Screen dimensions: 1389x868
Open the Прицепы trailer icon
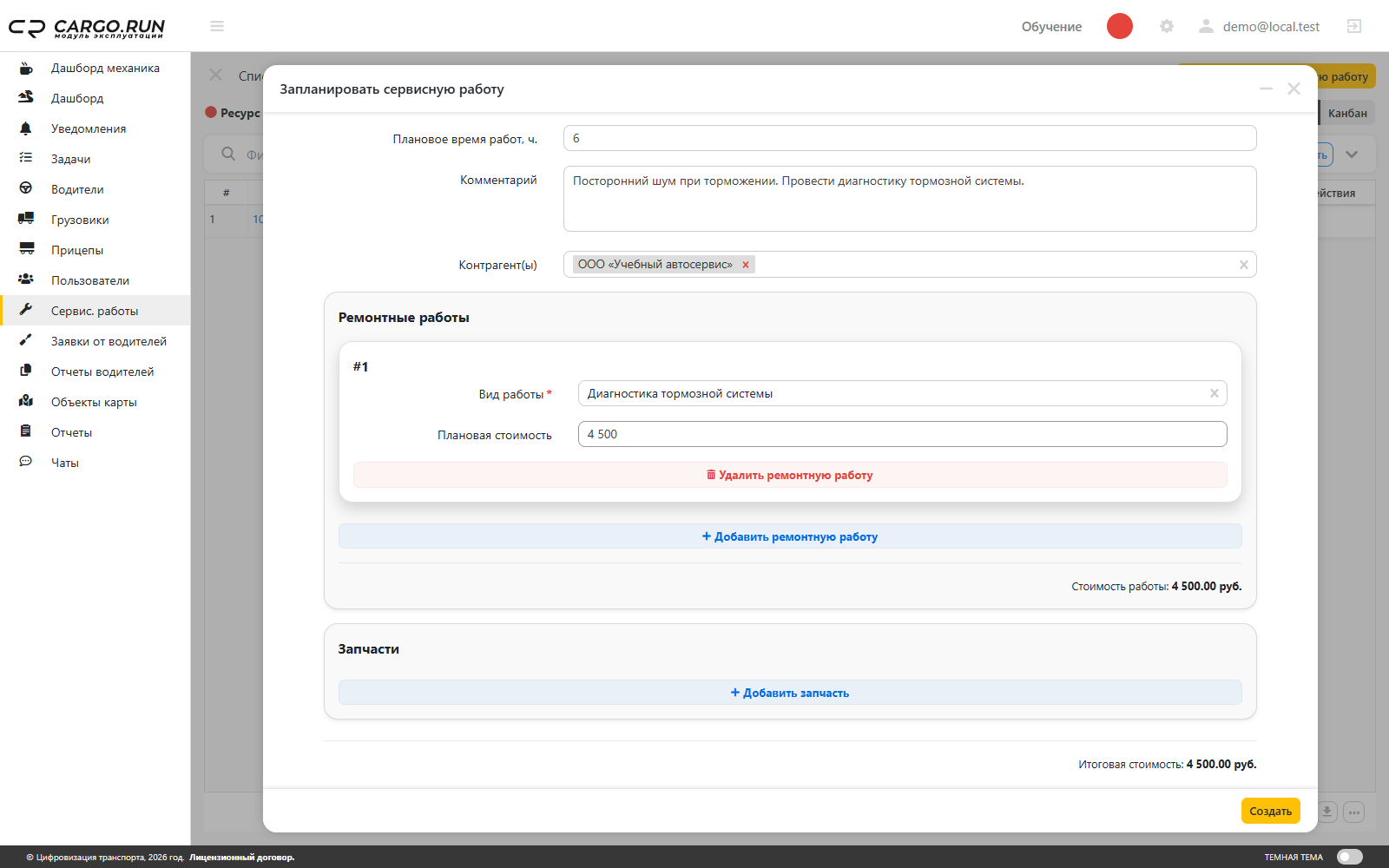click(x=26, y=250)
